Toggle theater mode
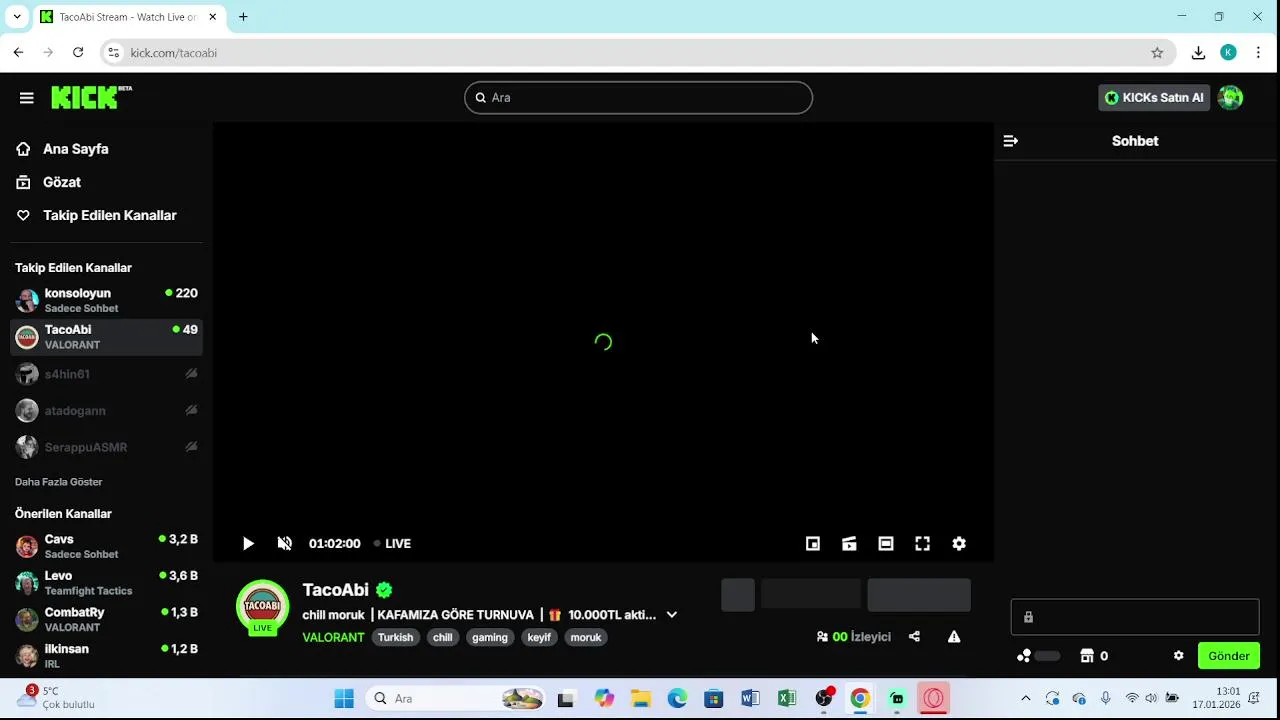The height and width of the screenshot is (720, 1280). point(886,544)
